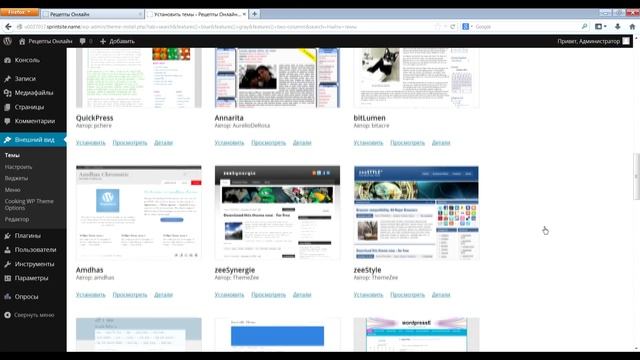
Task: Open Инструменты in the sidebar
Action: click(x=33, y=264)
